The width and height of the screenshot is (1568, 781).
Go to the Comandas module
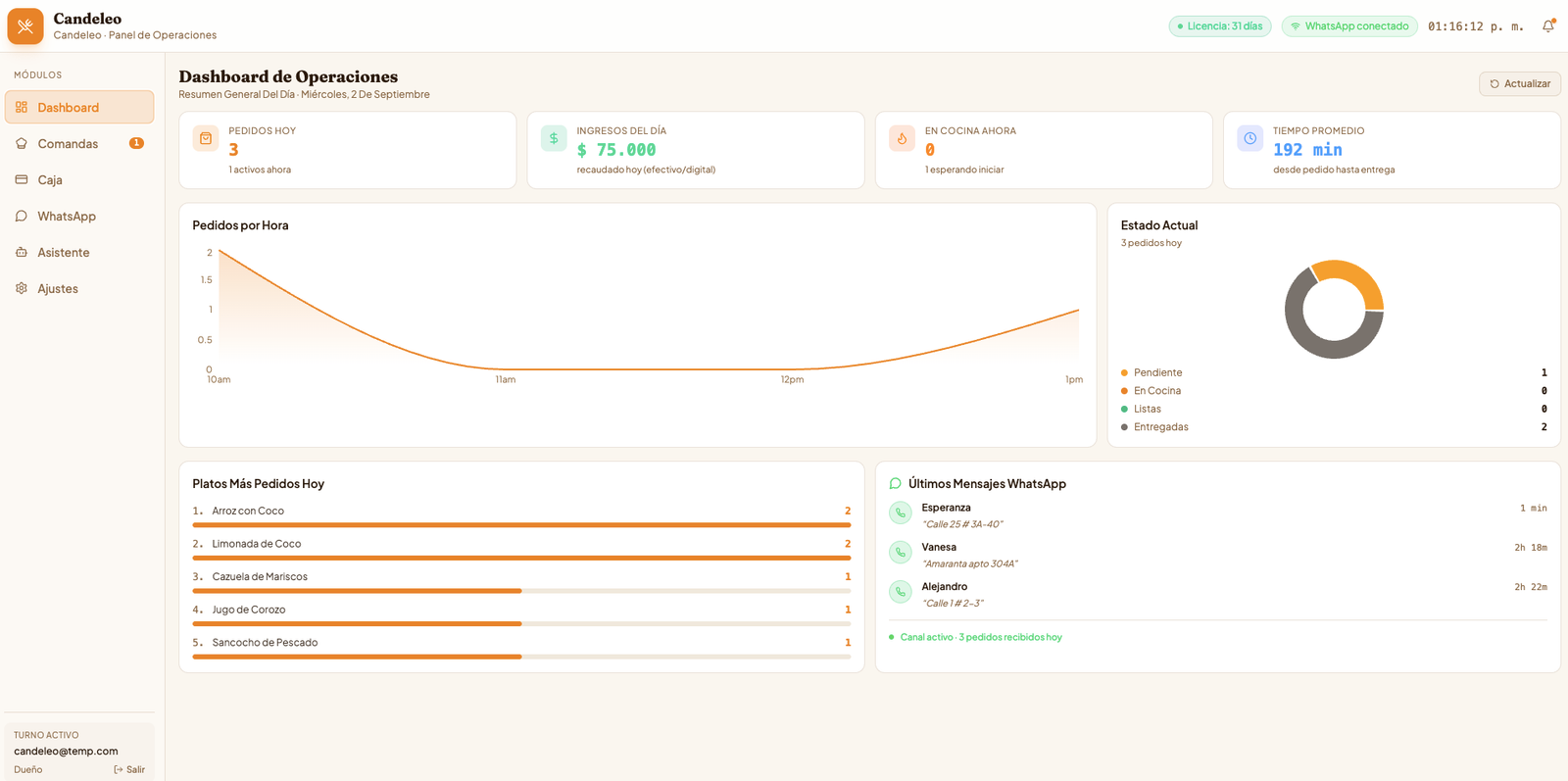coord(79,144)
